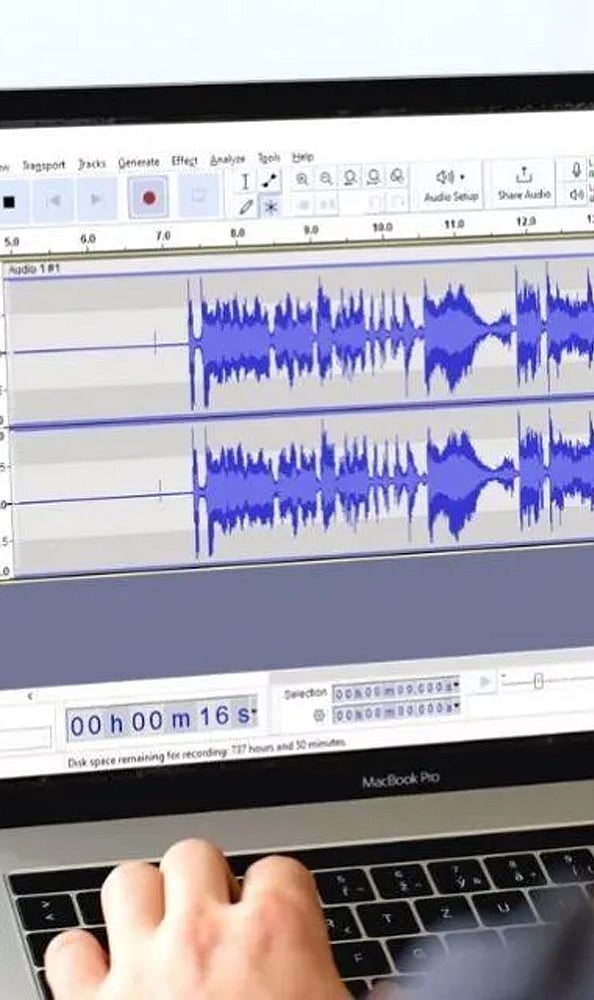
Task: Open the Effect menu
Action: pyautogui.click(x=184, y=161)
